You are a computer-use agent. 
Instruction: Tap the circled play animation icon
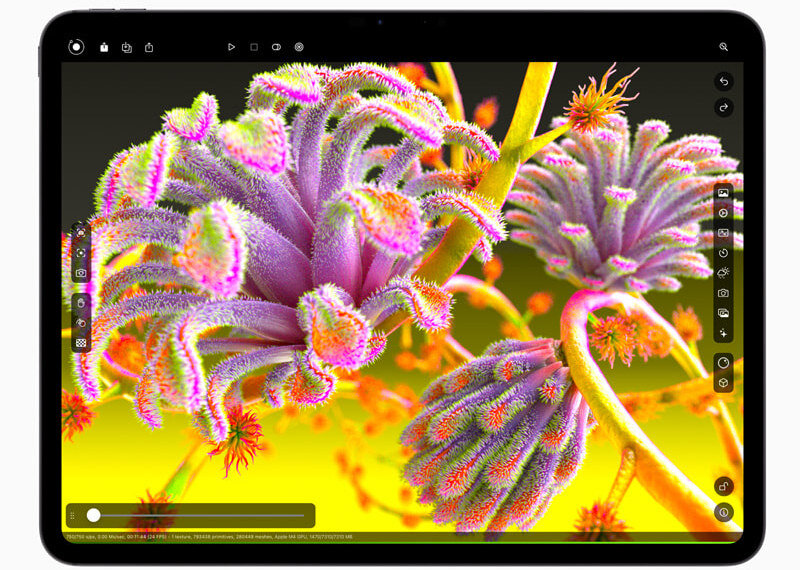tap(723, 213)
